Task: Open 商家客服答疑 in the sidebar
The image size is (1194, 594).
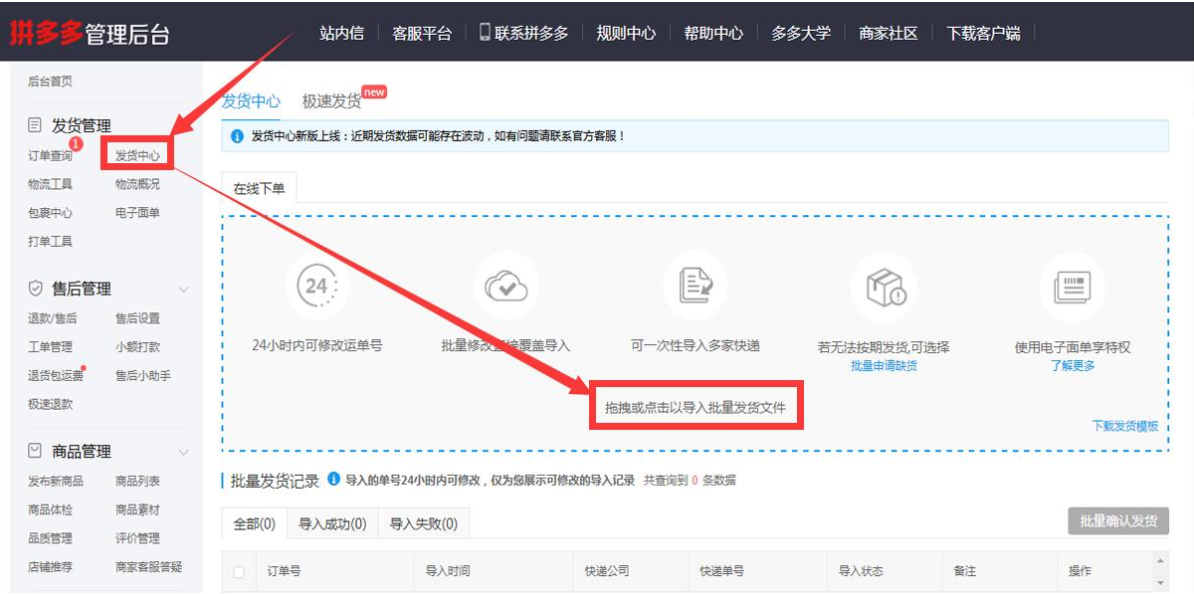Action: (148, 567)
